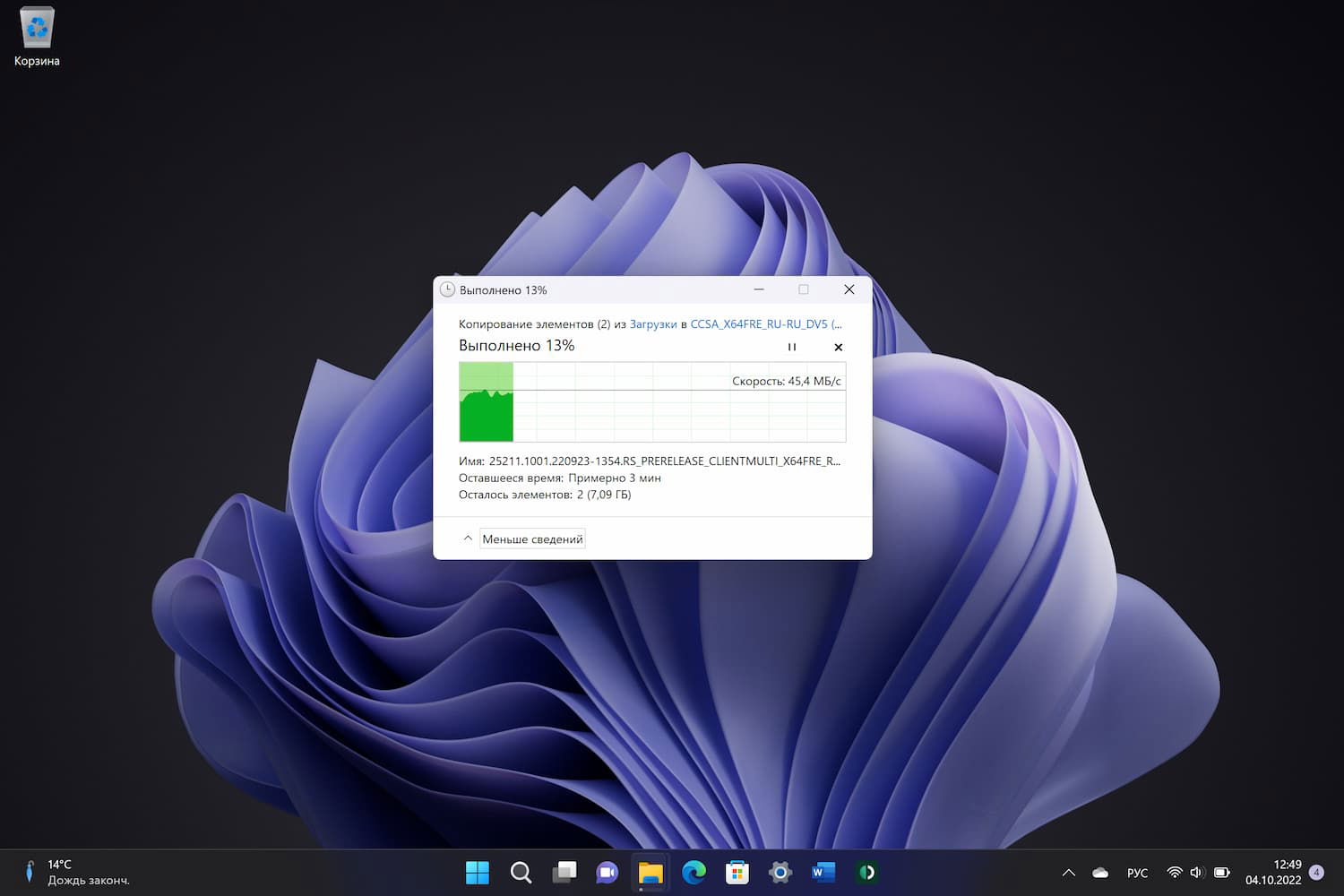
Task: Launch Microsoft Edge from the taskbar
Action: point(694,872)
